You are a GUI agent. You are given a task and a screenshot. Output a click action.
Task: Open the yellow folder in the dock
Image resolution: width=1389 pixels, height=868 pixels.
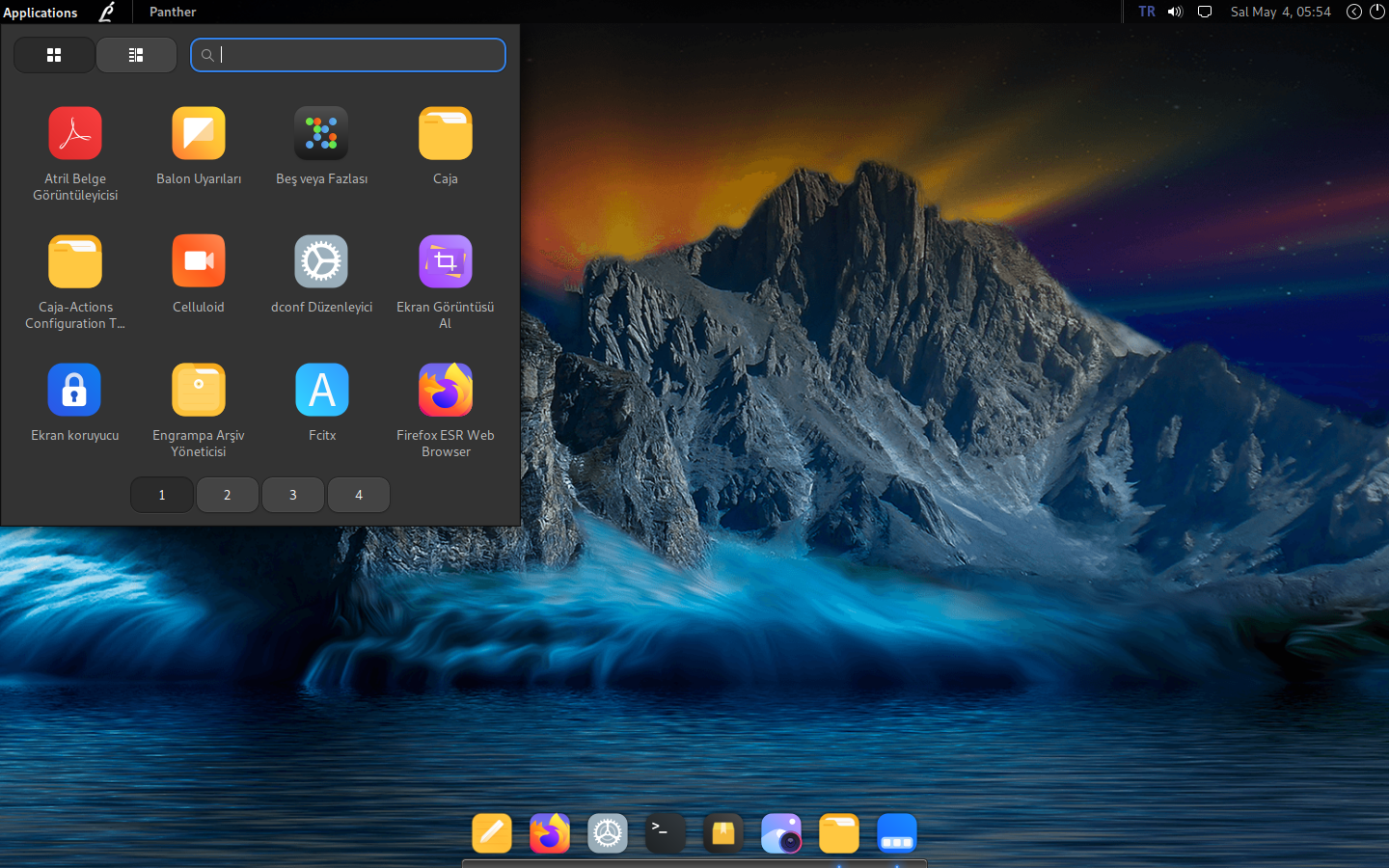pyautogui.click(x=839, y=833)
